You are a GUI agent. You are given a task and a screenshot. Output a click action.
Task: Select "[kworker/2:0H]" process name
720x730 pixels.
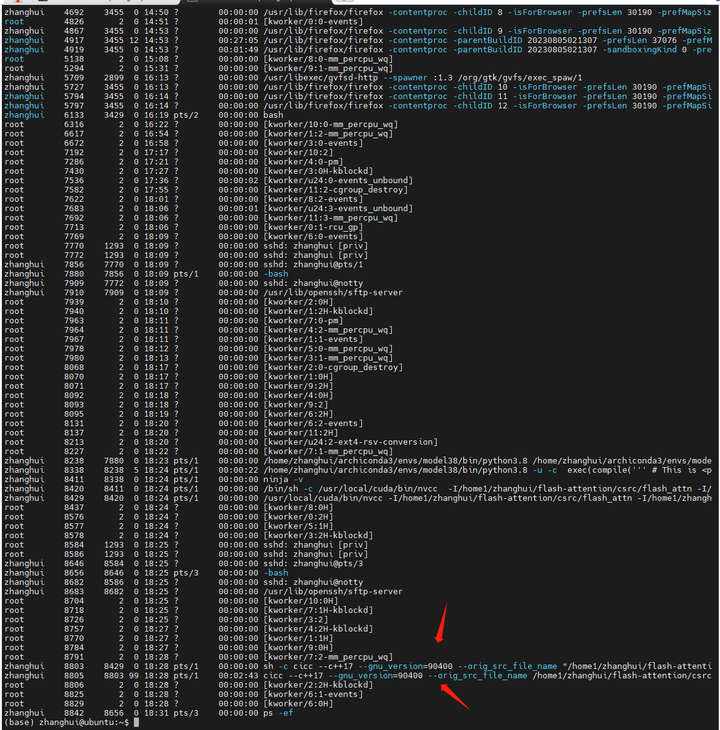pyautogui.click(x=298, y=302)
